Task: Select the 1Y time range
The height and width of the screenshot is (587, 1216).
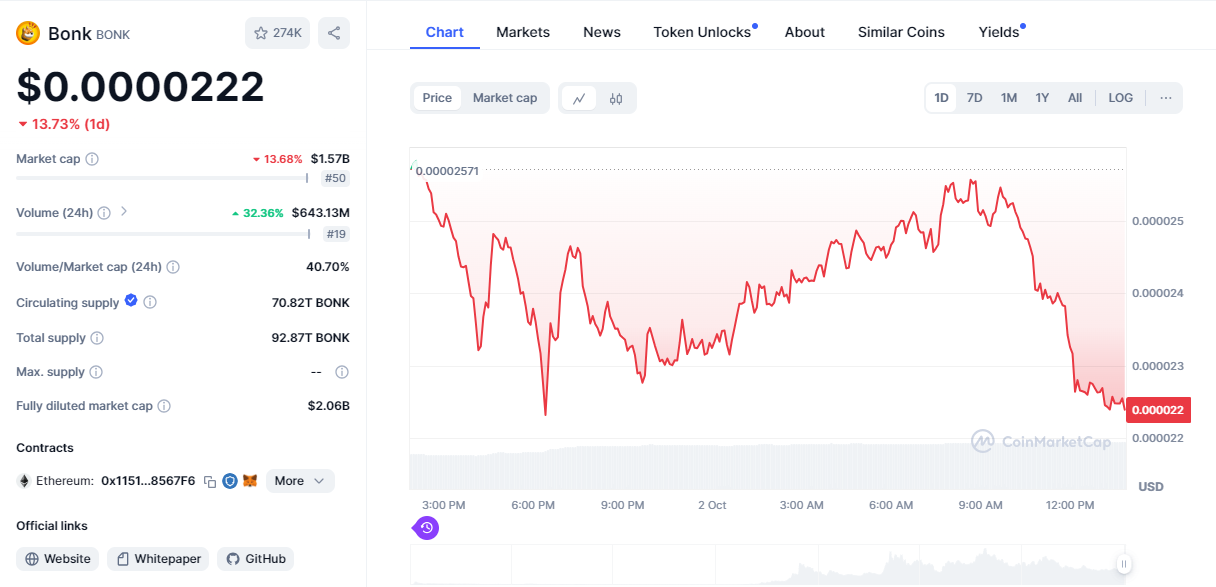Action: [x=1042, y=98]
